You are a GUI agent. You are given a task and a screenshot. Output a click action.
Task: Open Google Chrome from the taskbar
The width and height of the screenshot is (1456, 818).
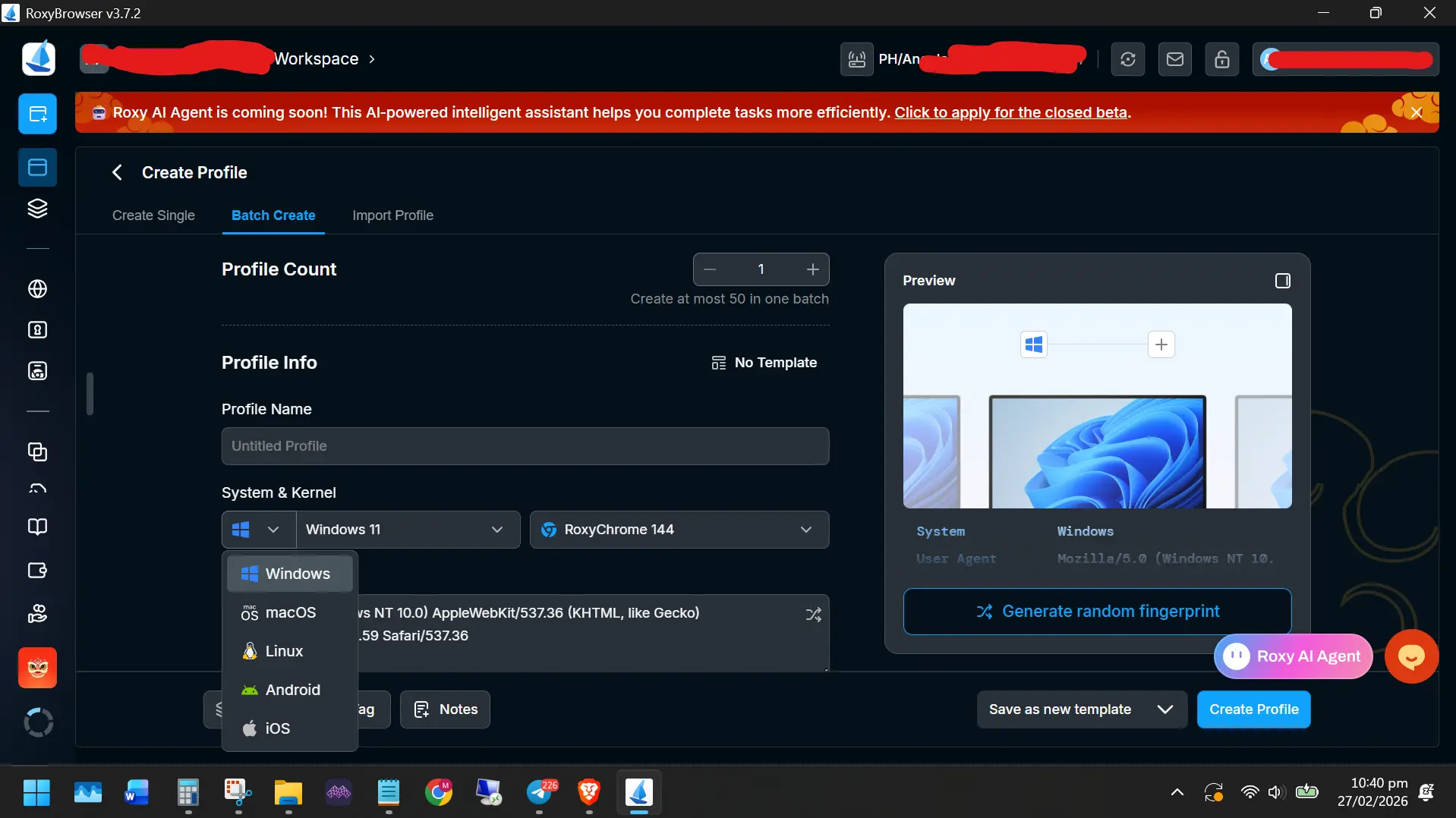(x=439, y=793)
